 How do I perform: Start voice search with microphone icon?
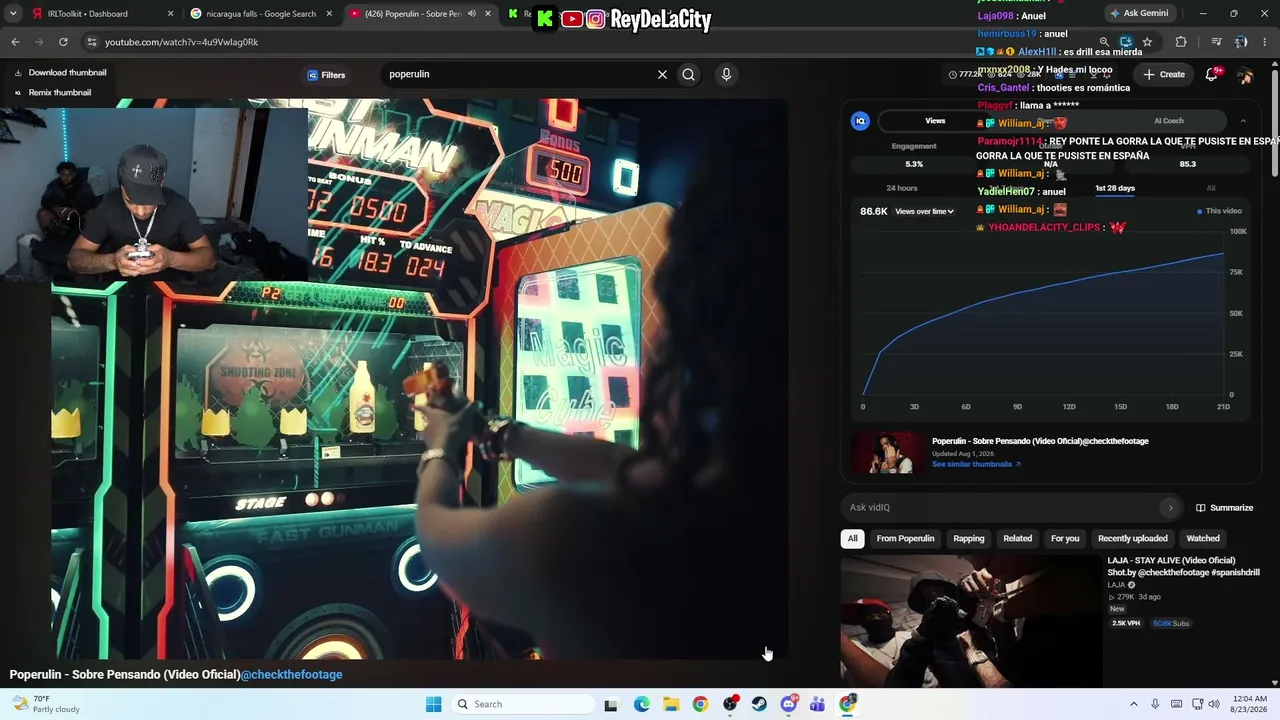726,74
